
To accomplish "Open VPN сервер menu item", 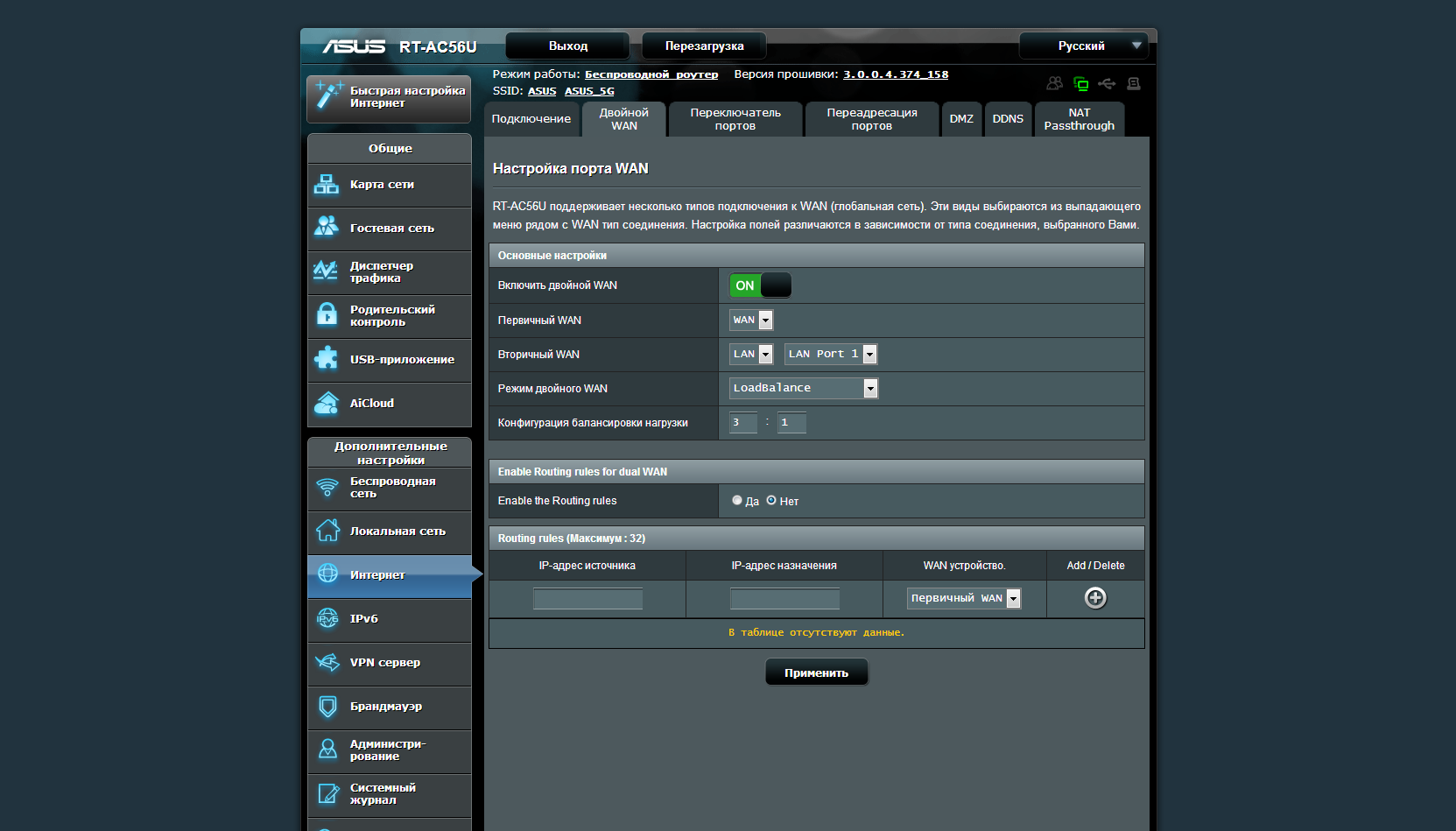I will pos(390,663).
